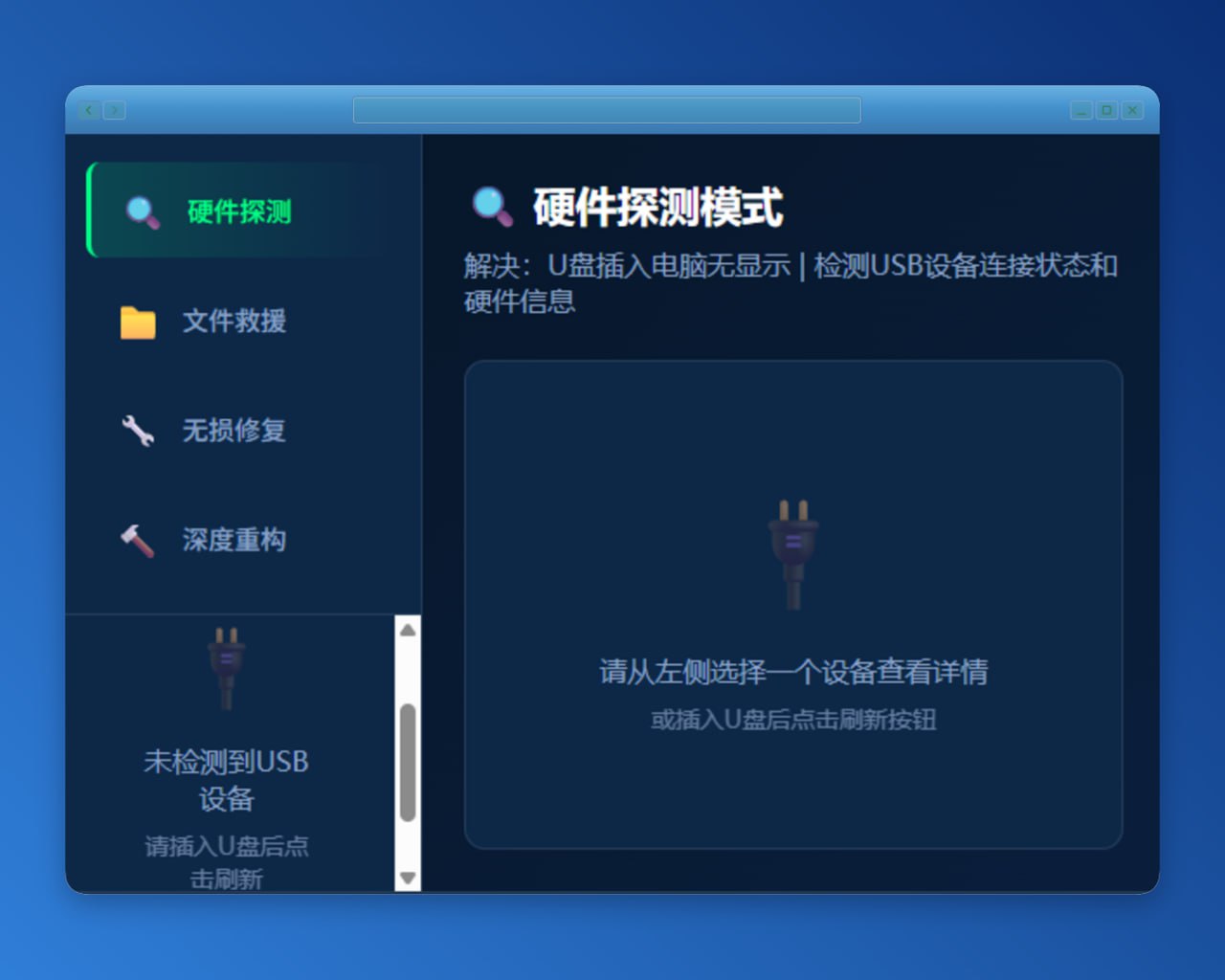This screenshot has width=1225, height=980.
Task: Click the gray scrollbar thumb in device list
Action: (x=408, y=763)
